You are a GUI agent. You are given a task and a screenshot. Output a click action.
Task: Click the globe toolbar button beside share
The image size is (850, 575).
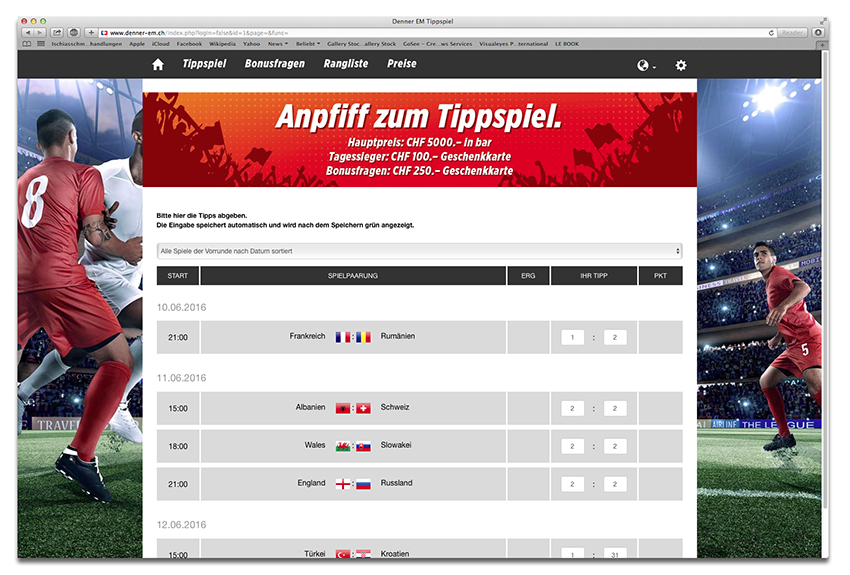(x=74, y=33)
